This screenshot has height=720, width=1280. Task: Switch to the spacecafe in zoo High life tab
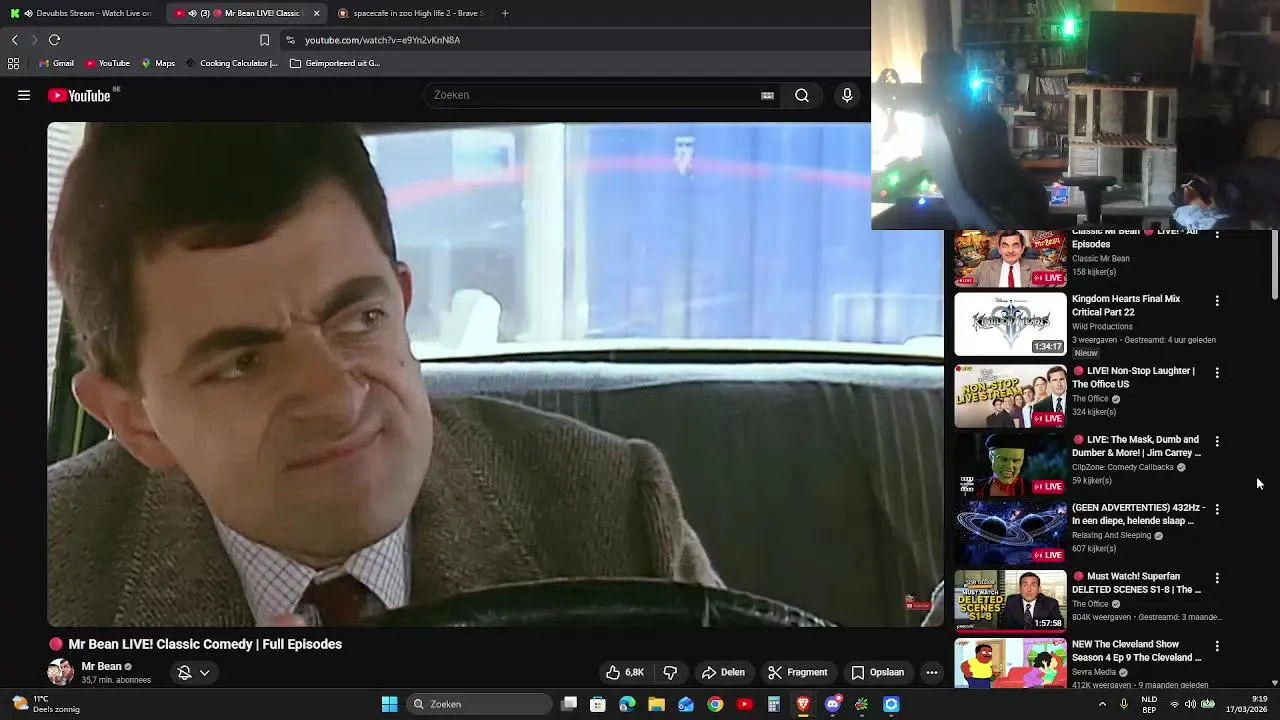coord(410,13)
